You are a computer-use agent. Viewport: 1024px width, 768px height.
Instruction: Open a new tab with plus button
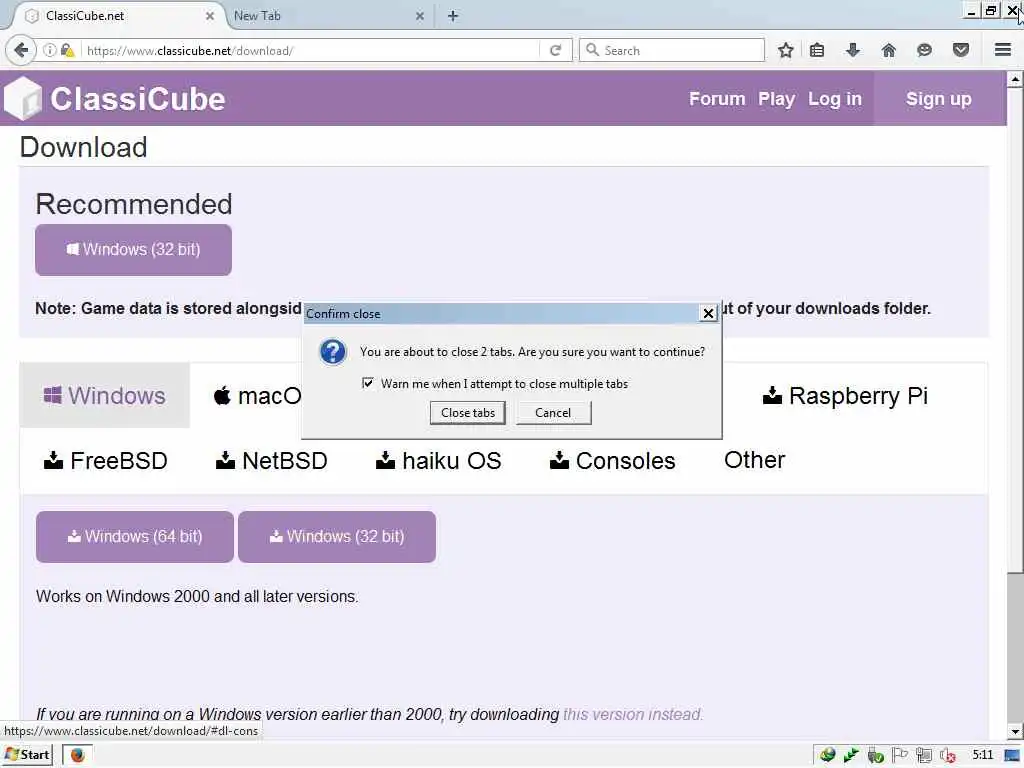pyautogui.click(x=453, y=16)
